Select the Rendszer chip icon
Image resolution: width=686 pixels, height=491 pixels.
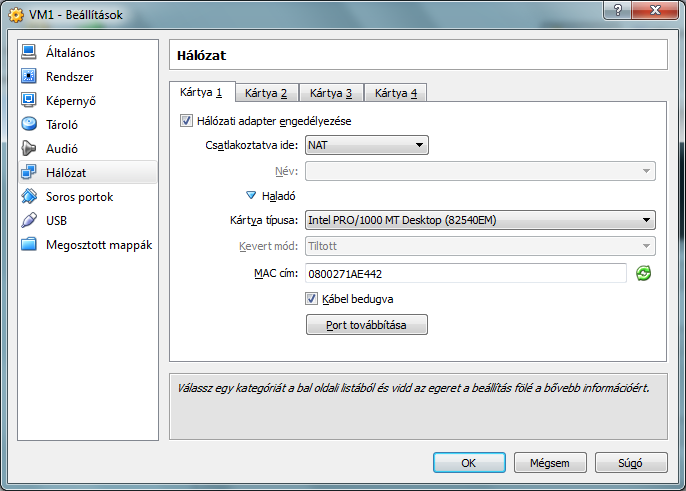coord(28,76)
